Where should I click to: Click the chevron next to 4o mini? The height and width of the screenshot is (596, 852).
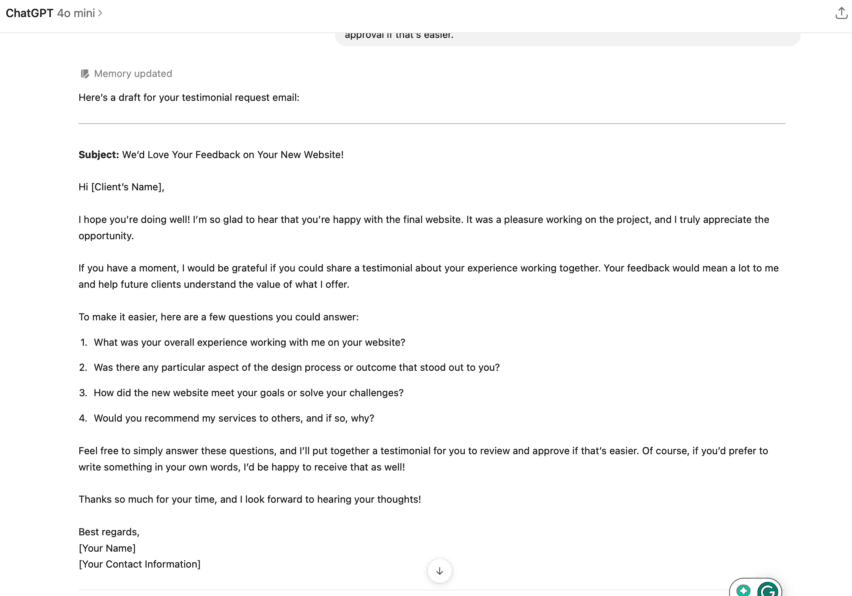point(100,13)
